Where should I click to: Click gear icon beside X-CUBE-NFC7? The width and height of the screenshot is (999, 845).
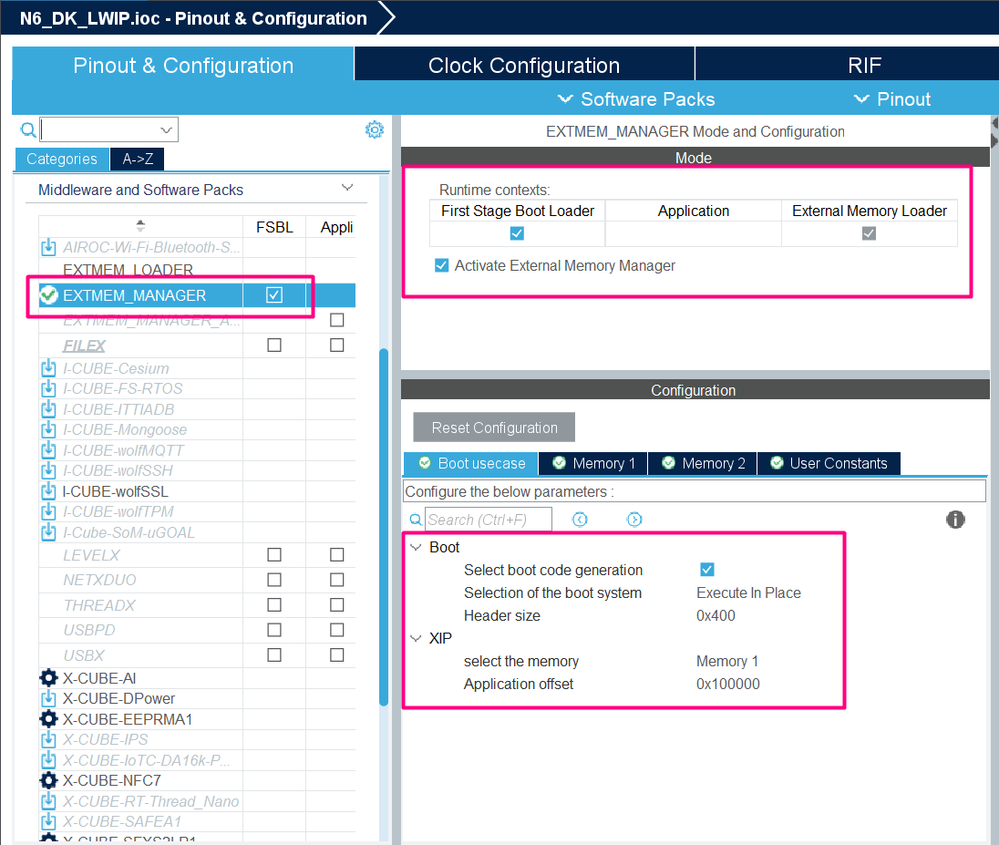(48, 780)
